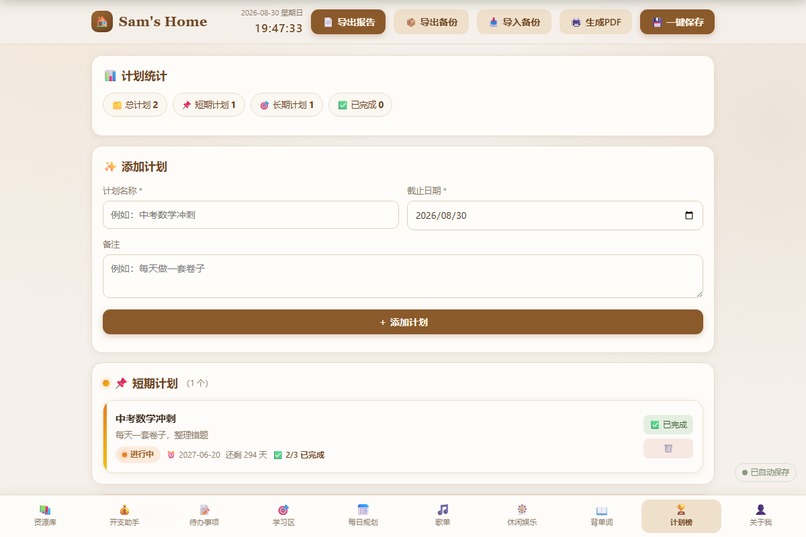The height and width of the screenshot is (537, 806).
Task: Click the 19:47:33 clock display
Action: 279,28
